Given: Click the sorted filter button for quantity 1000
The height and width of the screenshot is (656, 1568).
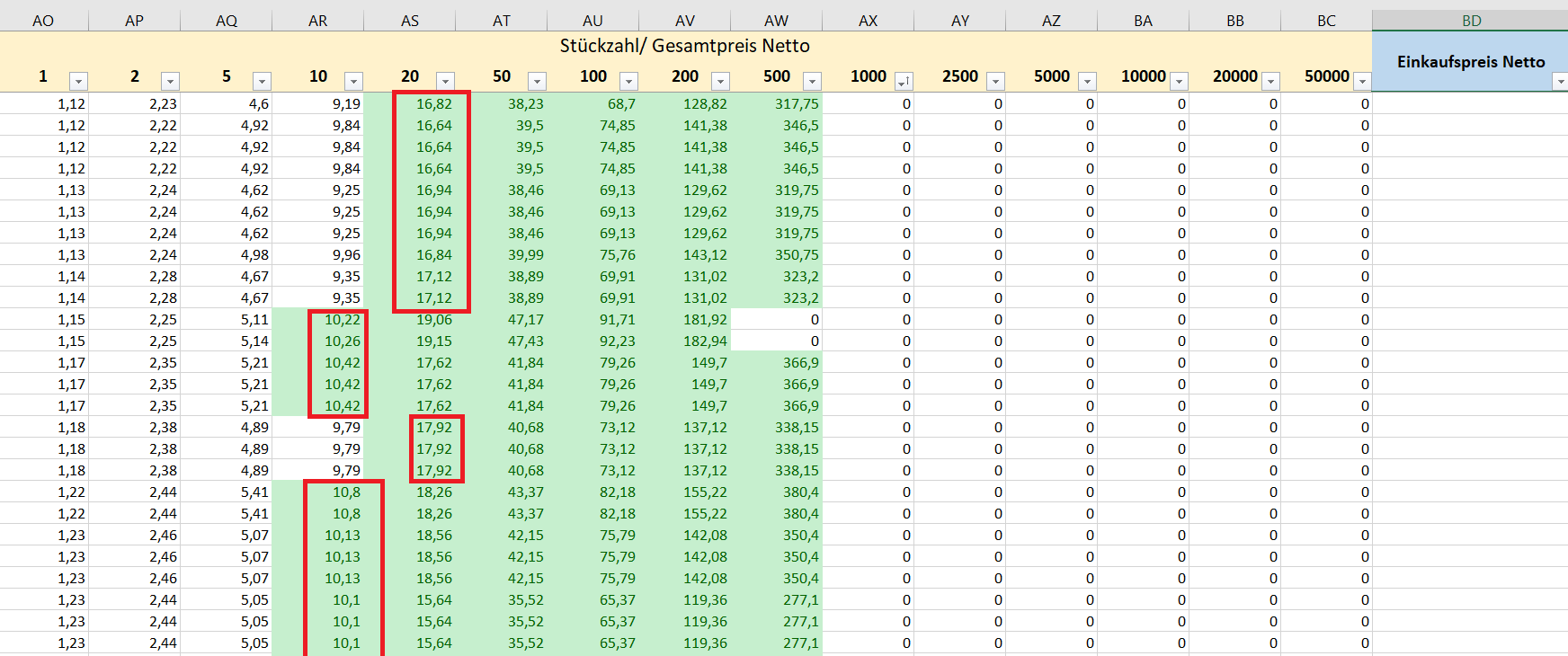Looking at the screenshot, I should [904, 82].
